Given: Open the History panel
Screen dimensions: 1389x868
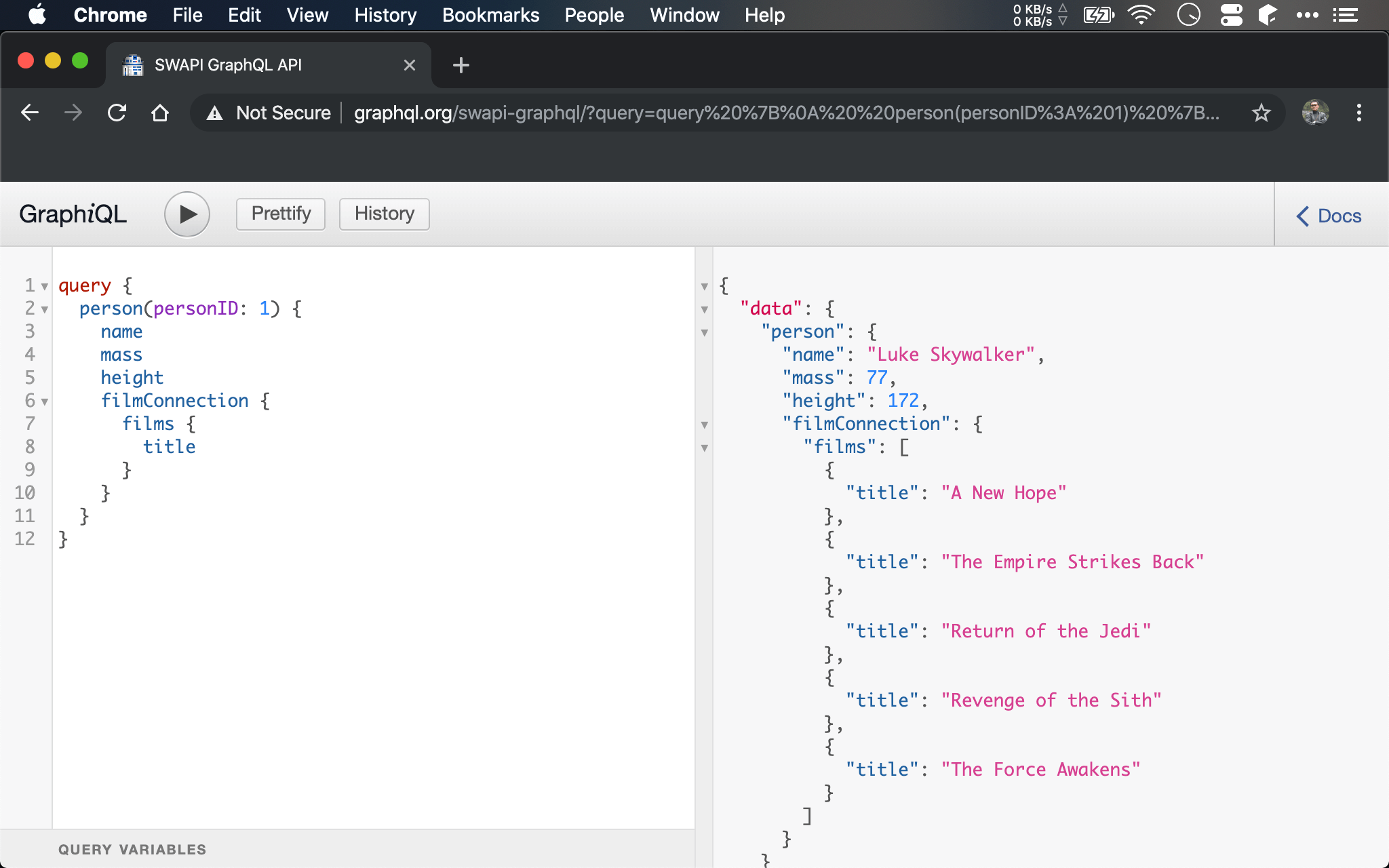Looking at the screenshot, I should (384, 212).
